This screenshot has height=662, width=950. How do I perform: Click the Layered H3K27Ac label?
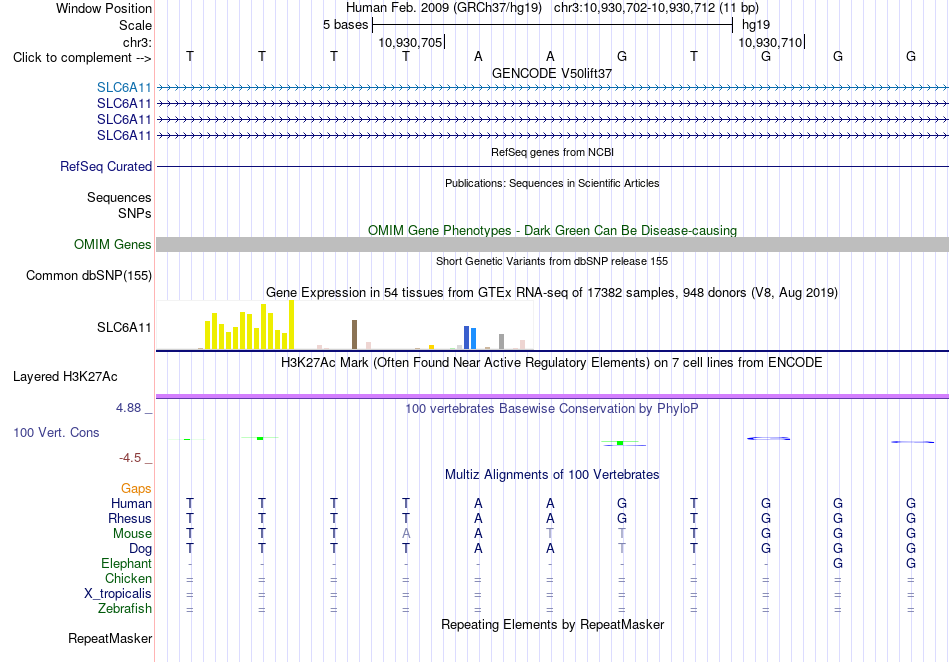[65, 377]
